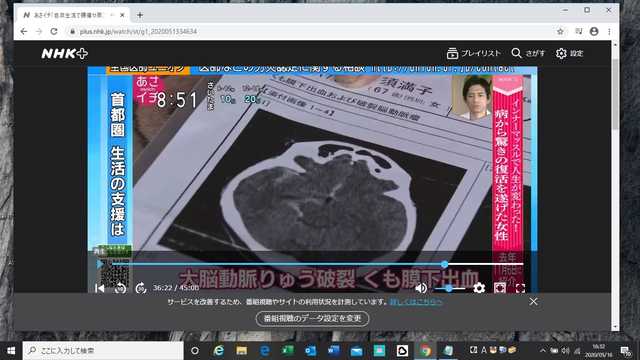Open Excel from the taskbar
The height and width of the screenshot is (360, 640).
[287, 350]
